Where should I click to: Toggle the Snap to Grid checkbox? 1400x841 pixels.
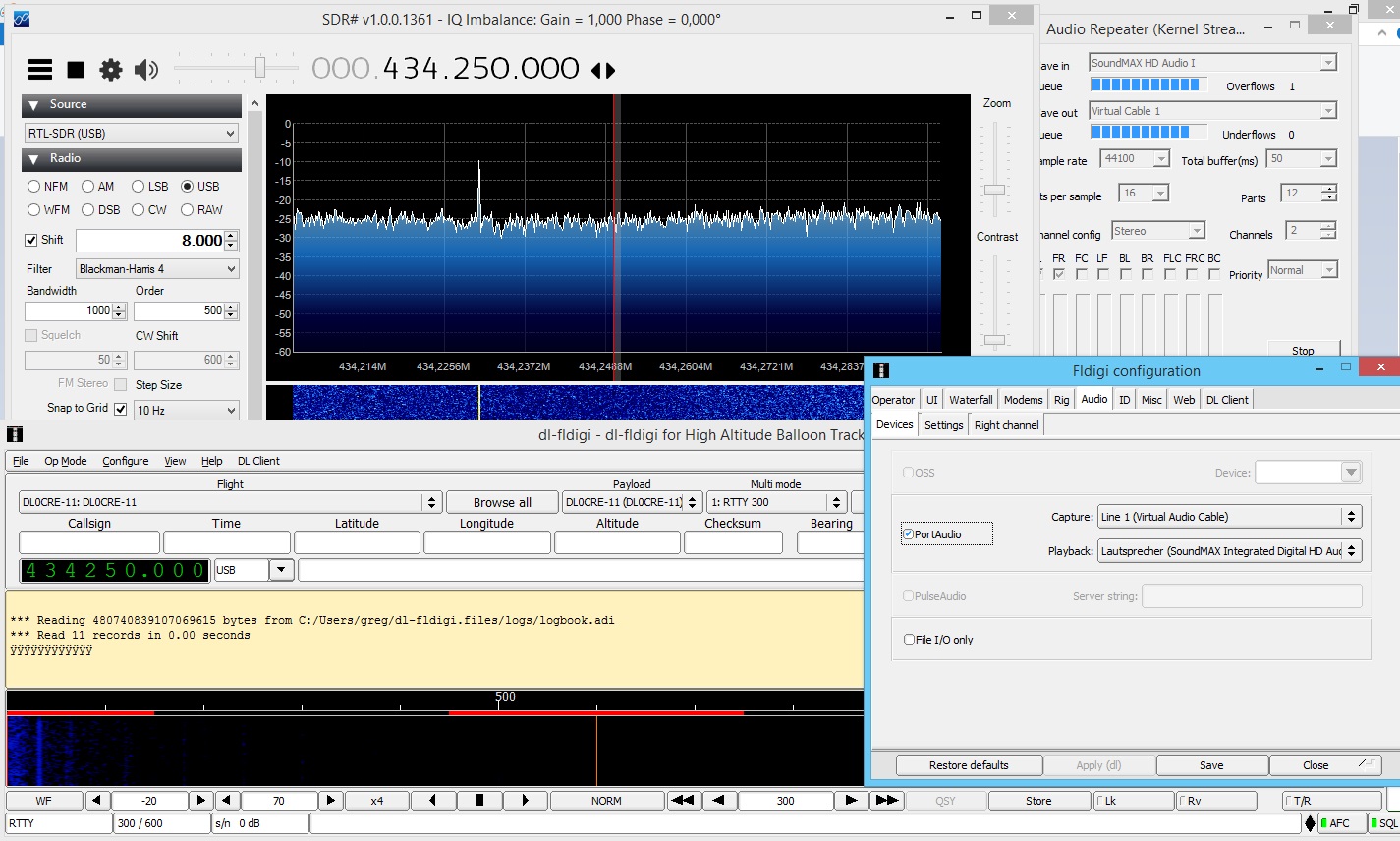tap(121, 409)
